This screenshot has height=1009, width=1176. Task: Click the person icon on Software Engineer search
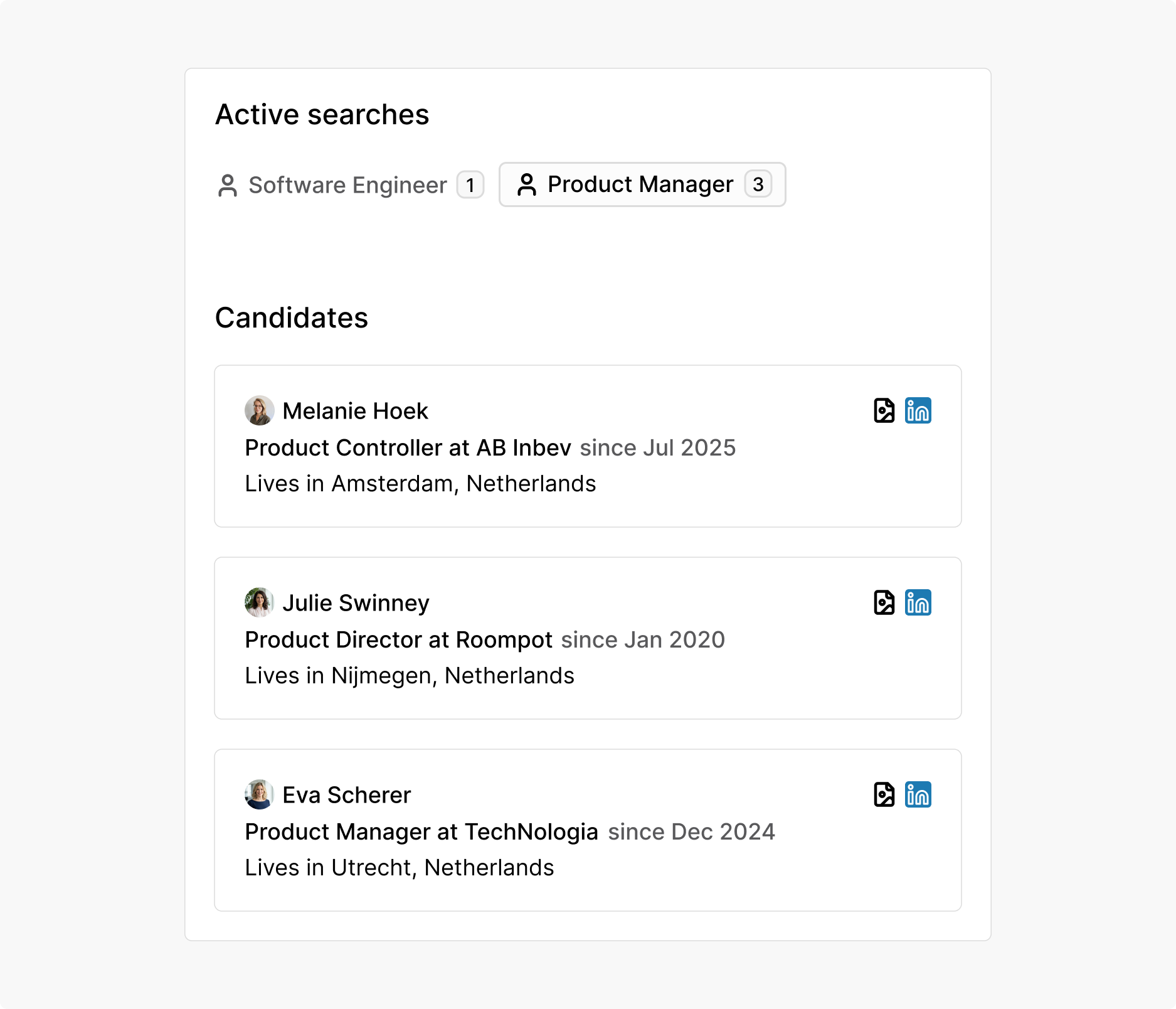tap(228, 184)
